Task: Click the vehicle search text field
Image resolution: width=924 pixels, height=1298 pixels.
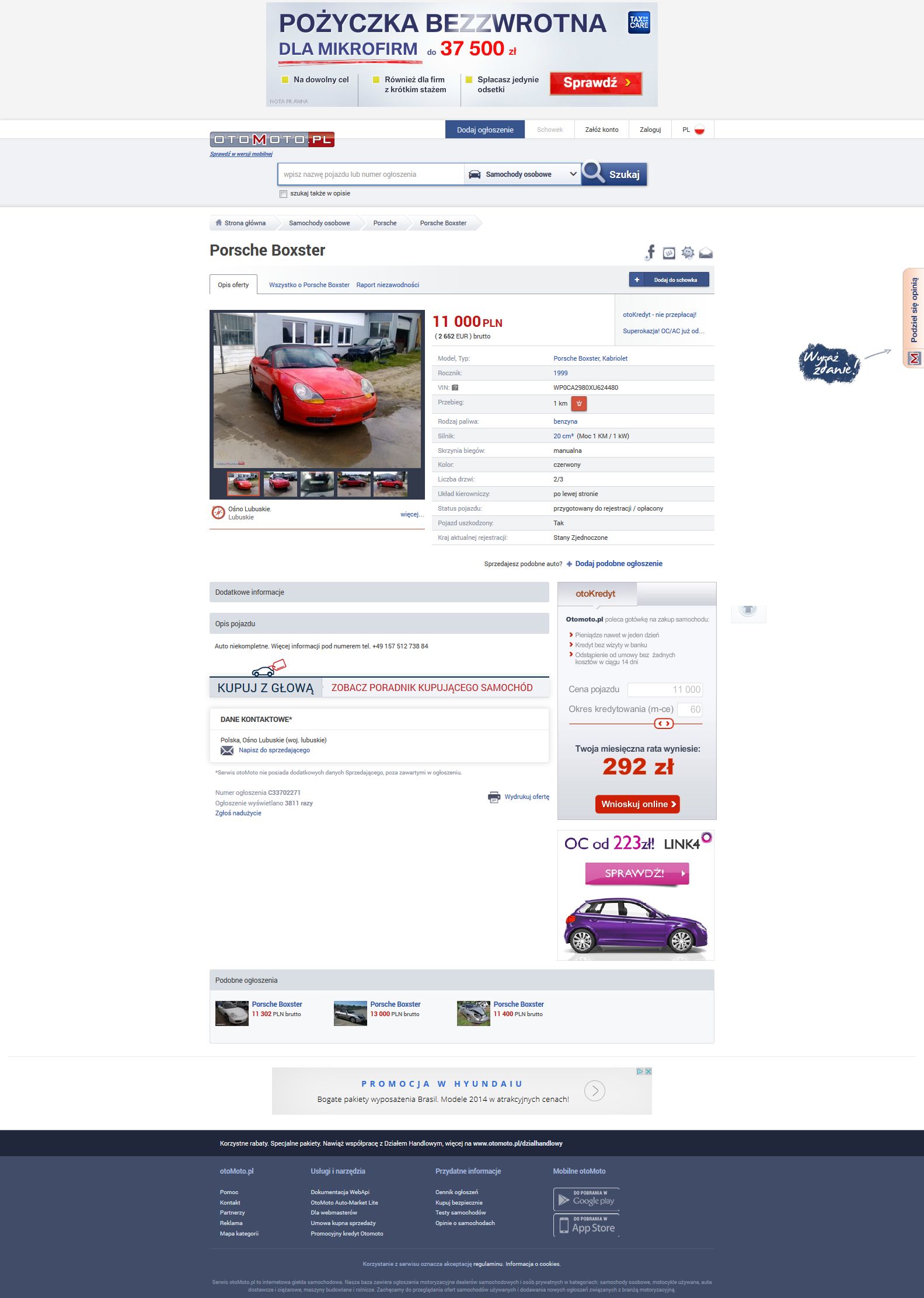Action: pos(371,174)
